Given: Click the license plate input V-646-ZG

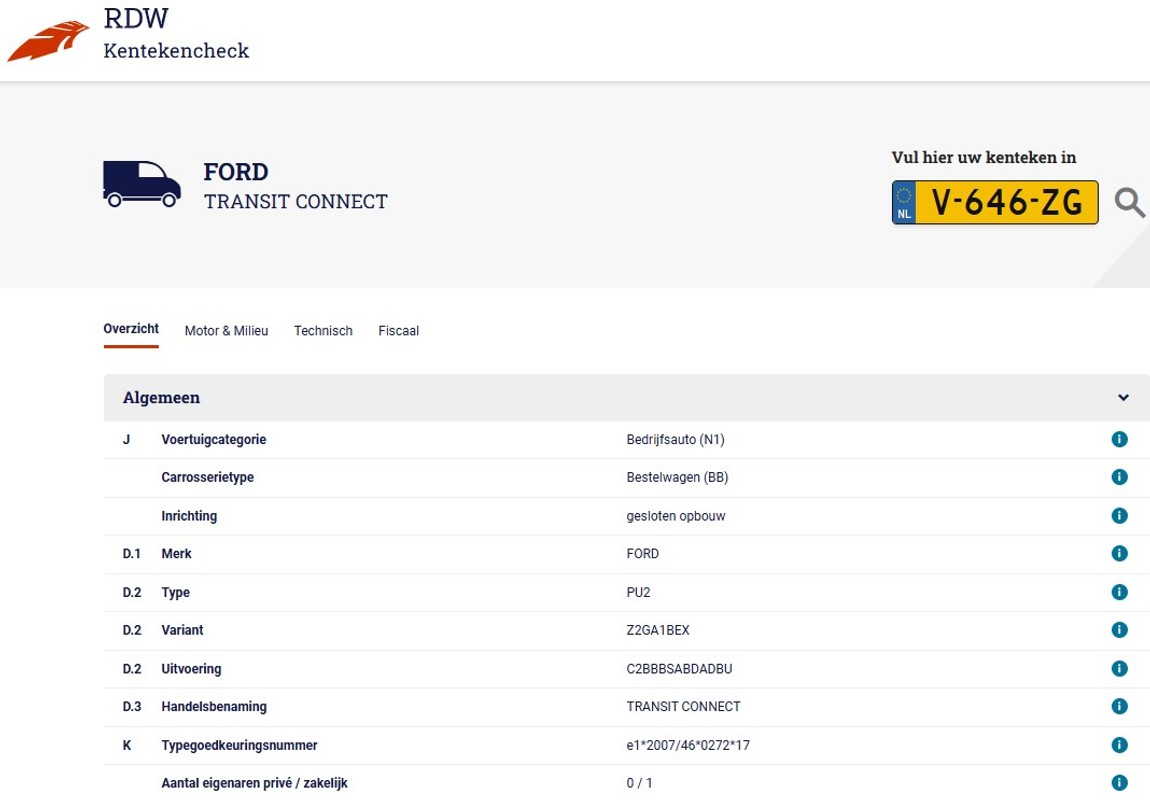Looking at the screenshot, I should (995, 202).
